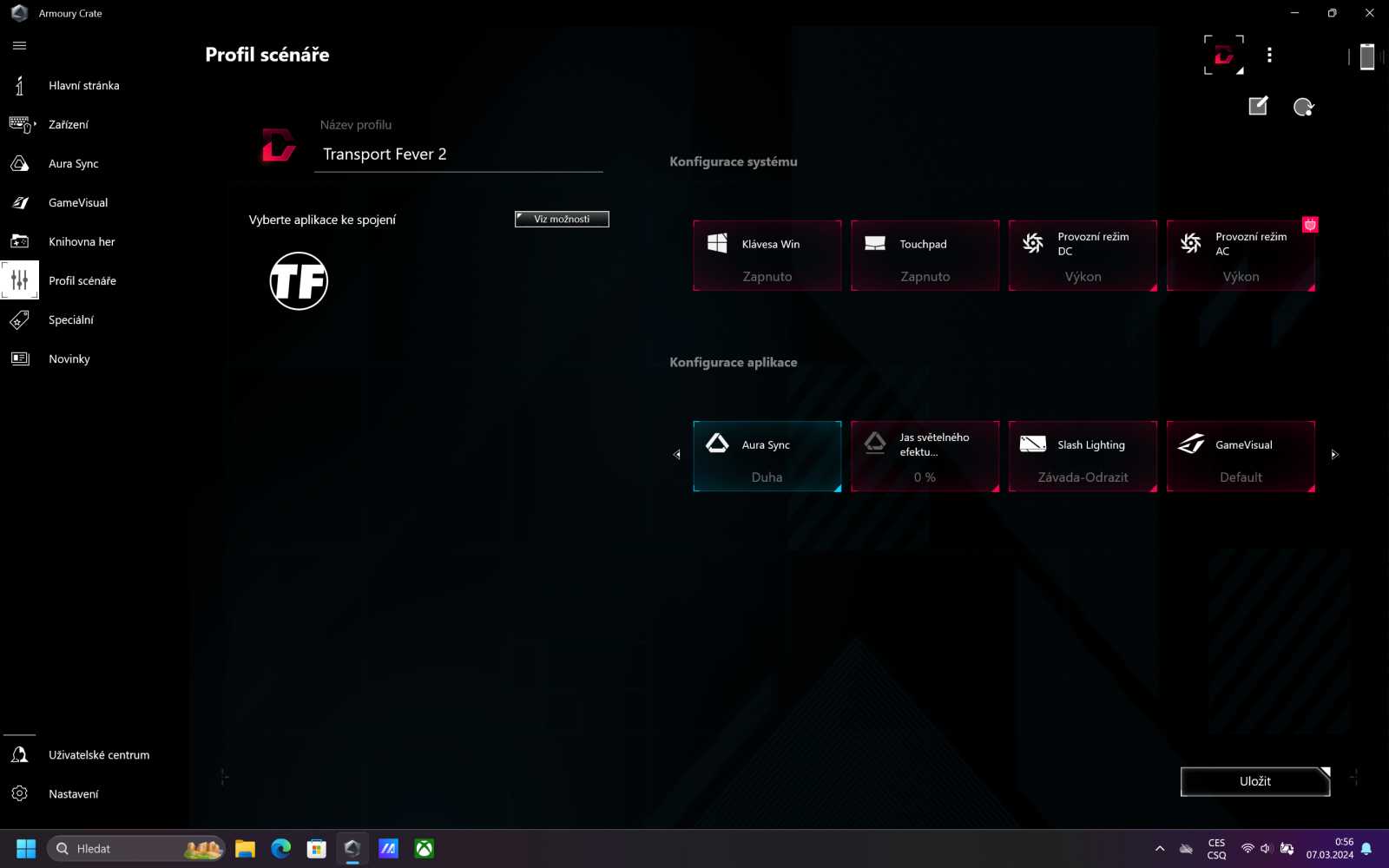Image resolution: width=1389 pixels, height=868 pixels.
Task: Click the battery tray icon
Action: point(1287,849)
